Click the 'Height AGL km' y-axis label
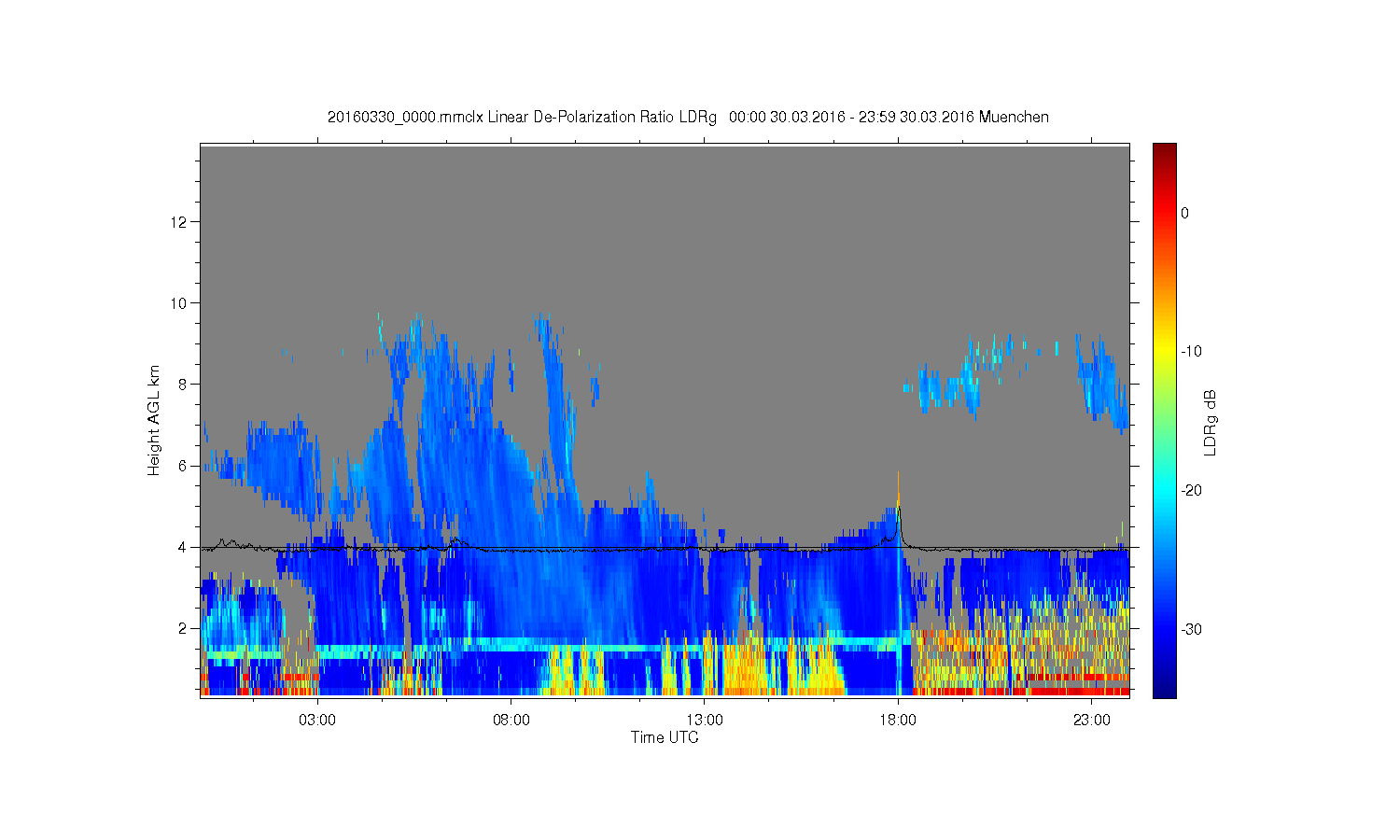This screenshot has height=840, width=1400. 154,420
